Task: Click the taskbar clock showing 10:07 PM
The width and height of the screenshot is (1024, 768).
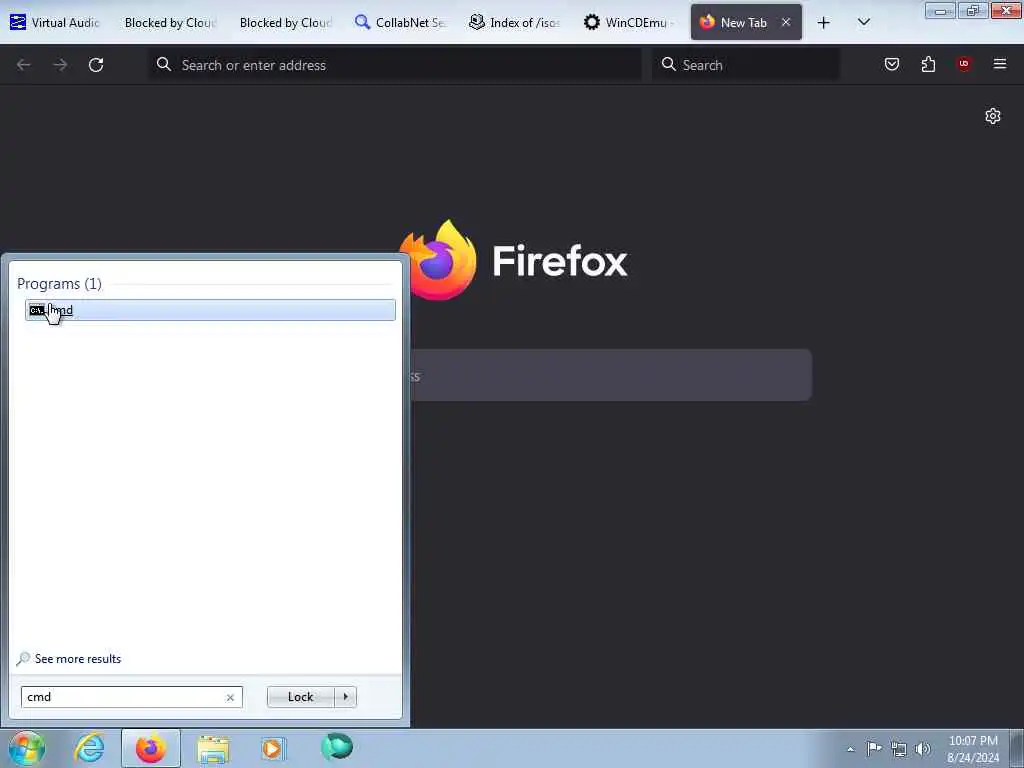Action: (x=972, y=749)
